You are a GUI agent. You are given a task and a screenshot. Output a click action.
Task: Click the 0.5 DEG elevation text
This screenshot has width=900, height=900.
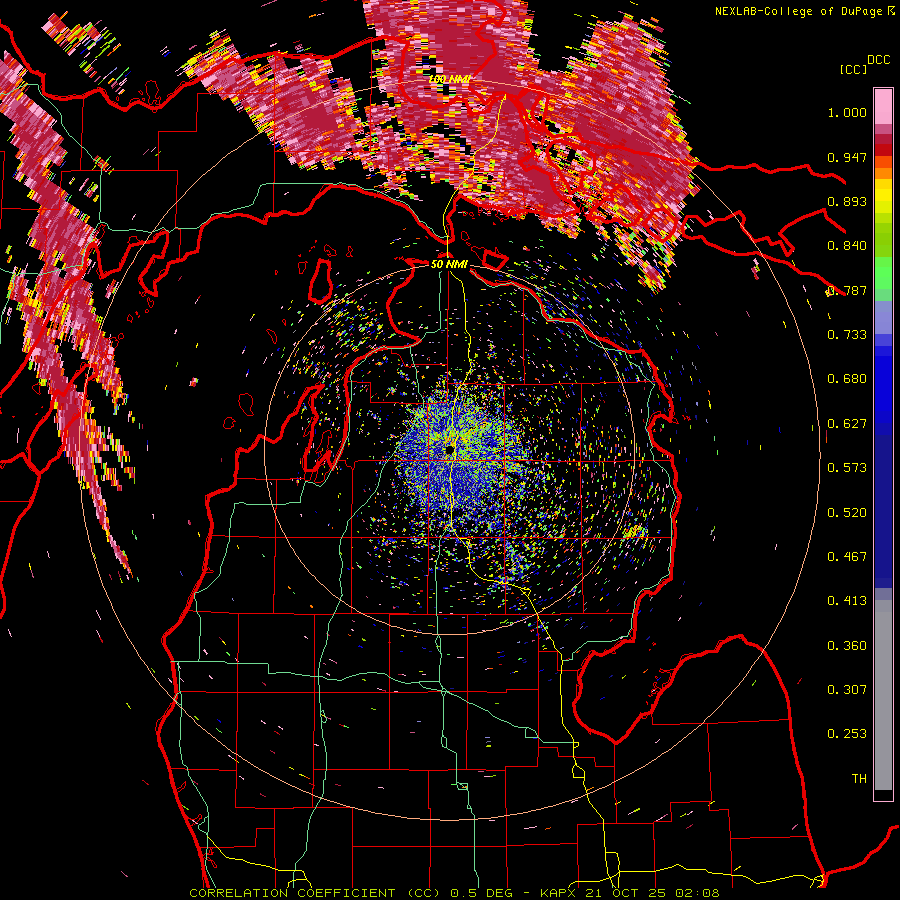click(x=482, y=893)
